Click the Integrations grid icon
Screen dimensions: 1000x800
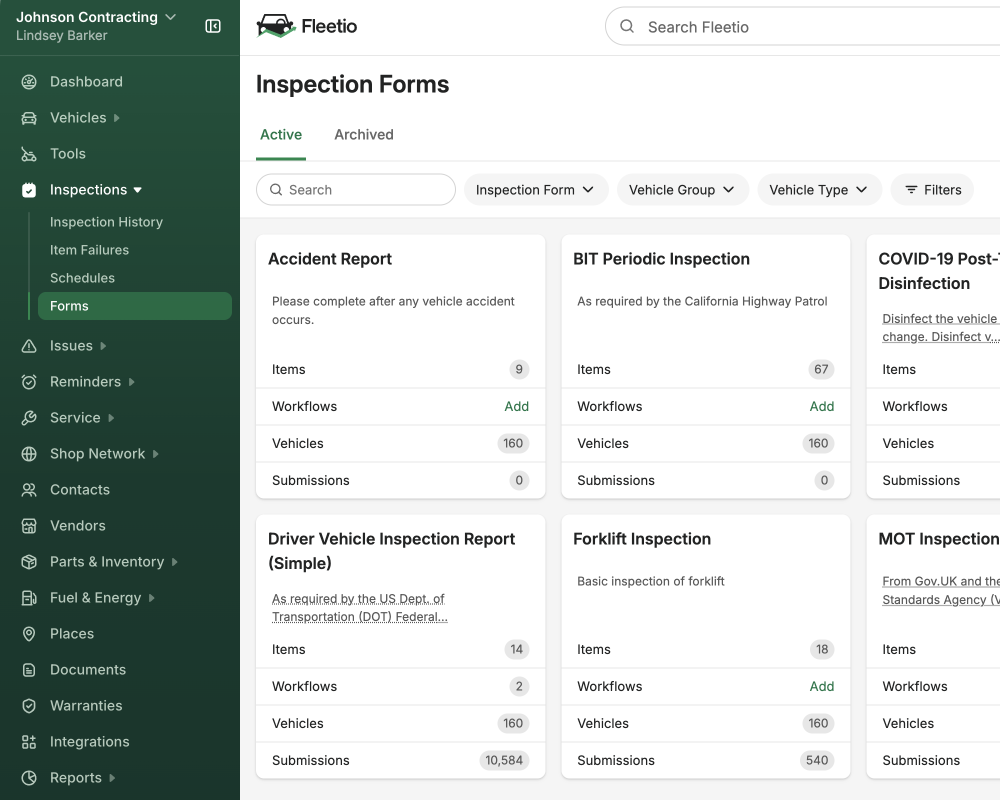pos(29,742)
